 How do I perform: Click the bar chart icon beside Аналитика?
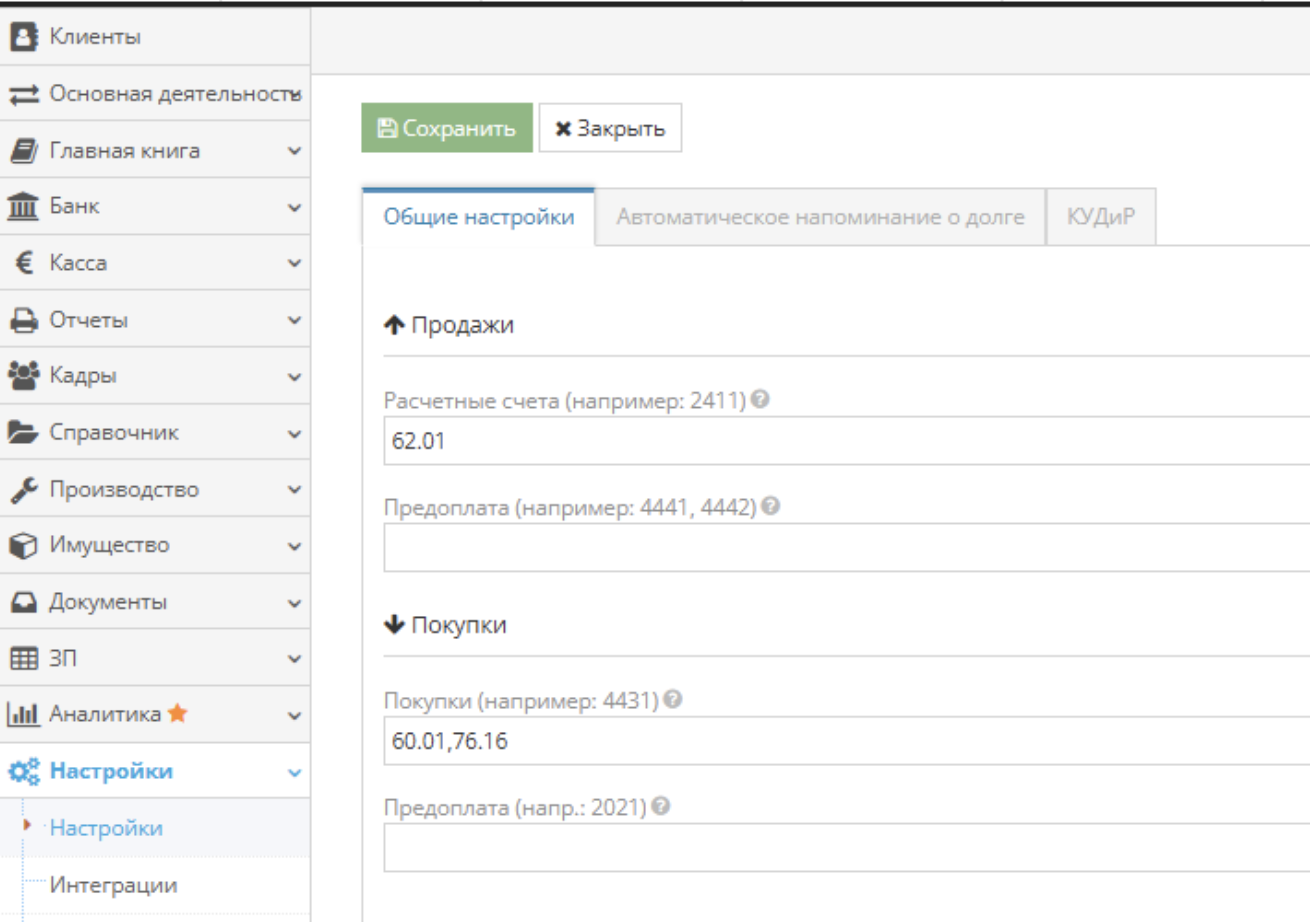point(23,715)
